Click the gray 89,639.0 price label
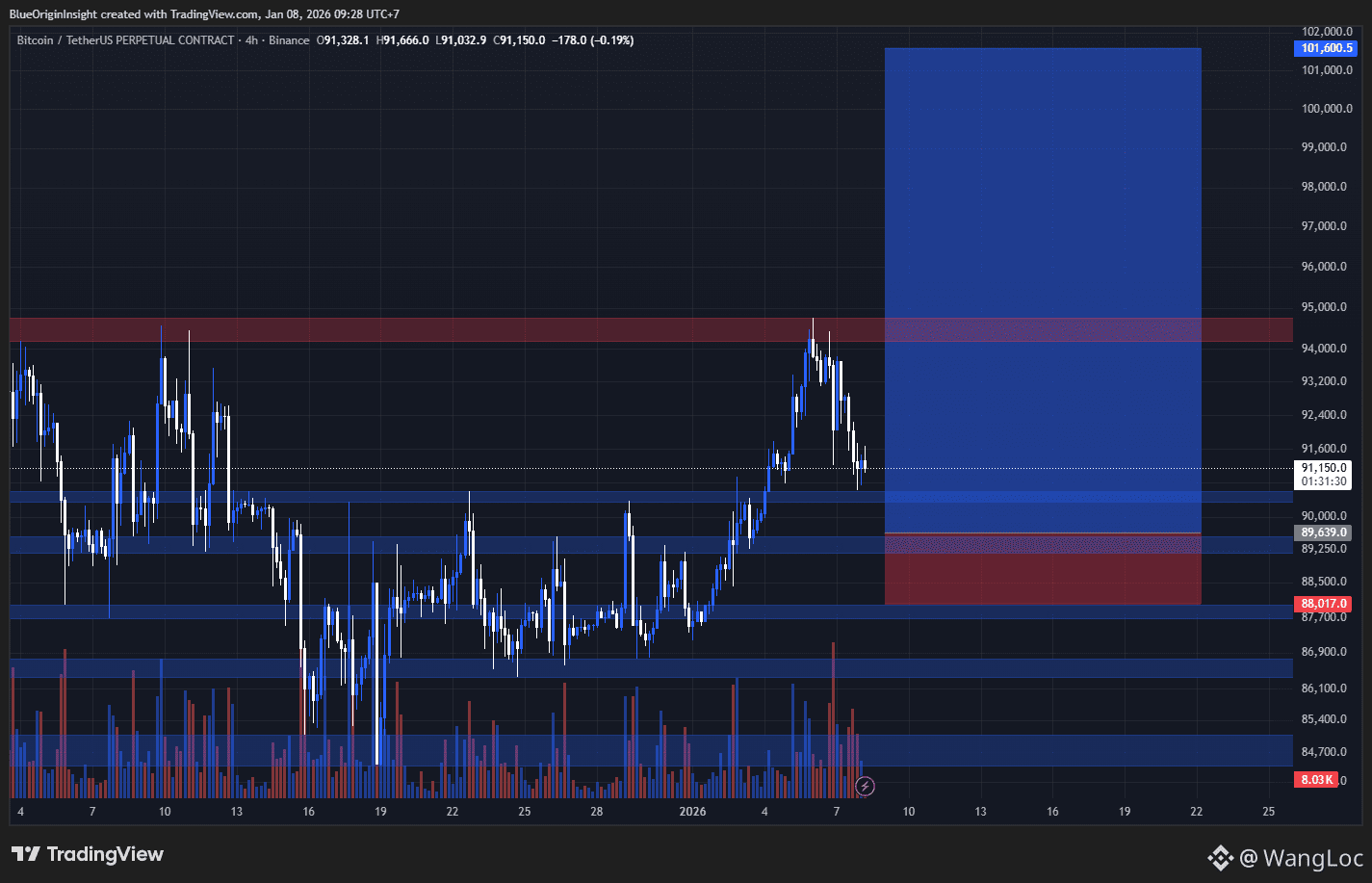 (x=1323, y=532)
